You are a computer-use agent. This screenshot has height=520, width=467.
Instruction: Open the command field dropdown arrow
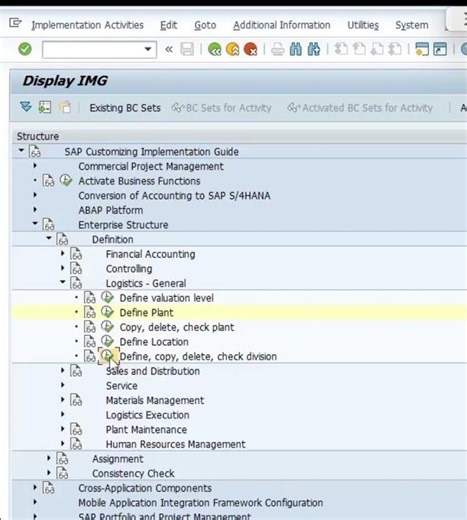point(148,49)
